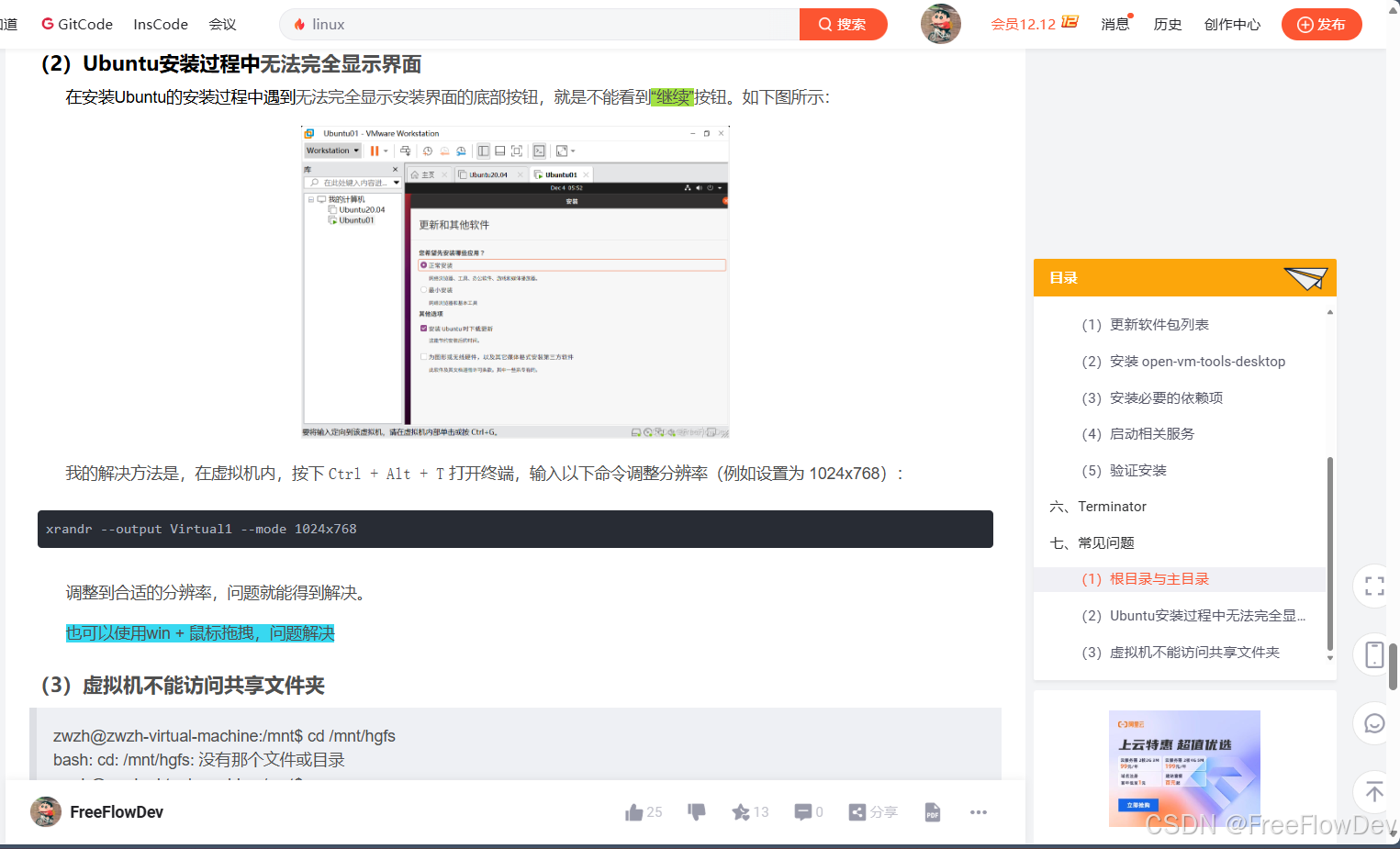
Task: Dislike the article with thumbs down
Action: click(696, 811)
